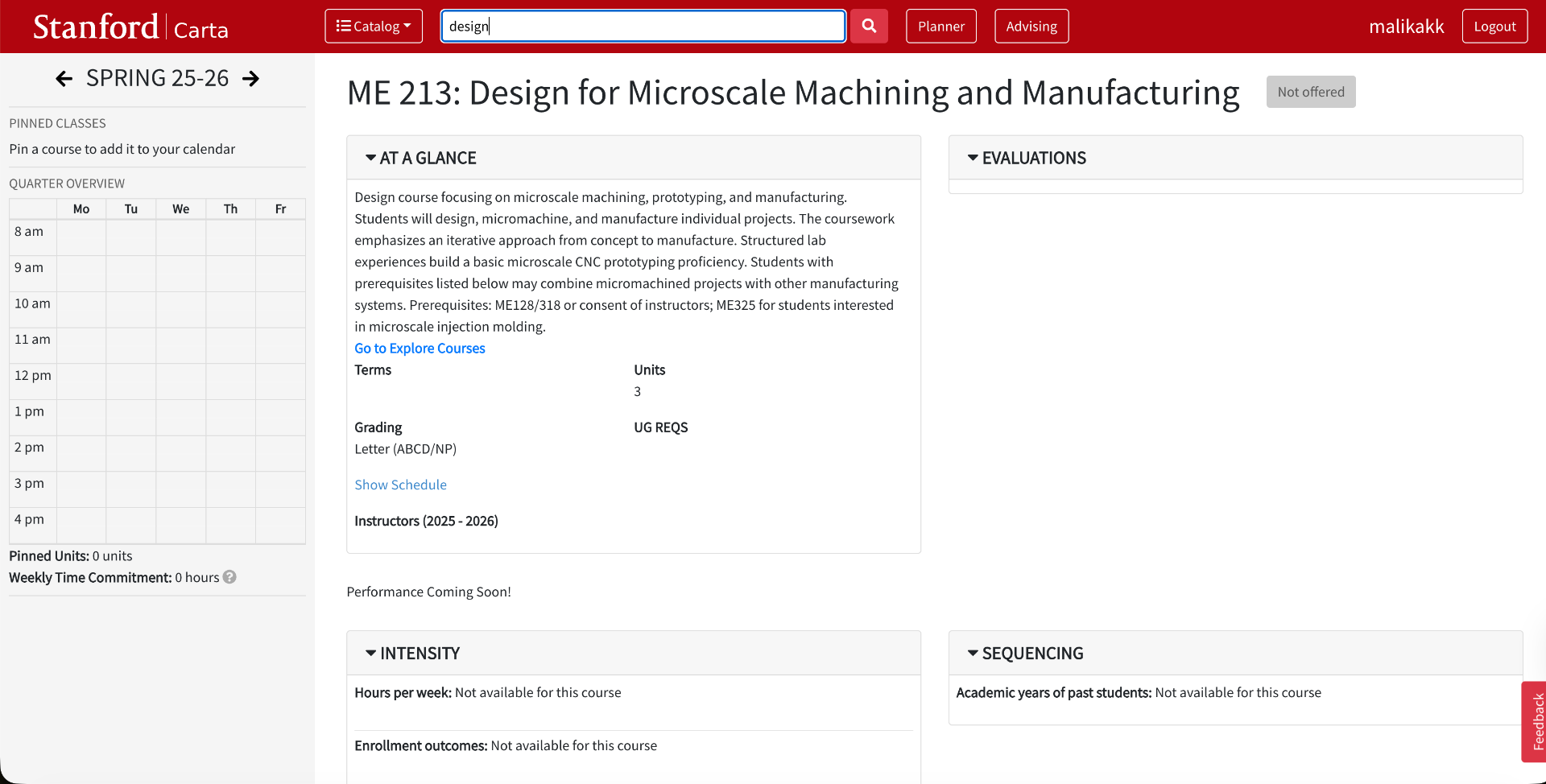Collapse the At A Glance section
1546x784 pixels.
(x=420, y=158)
